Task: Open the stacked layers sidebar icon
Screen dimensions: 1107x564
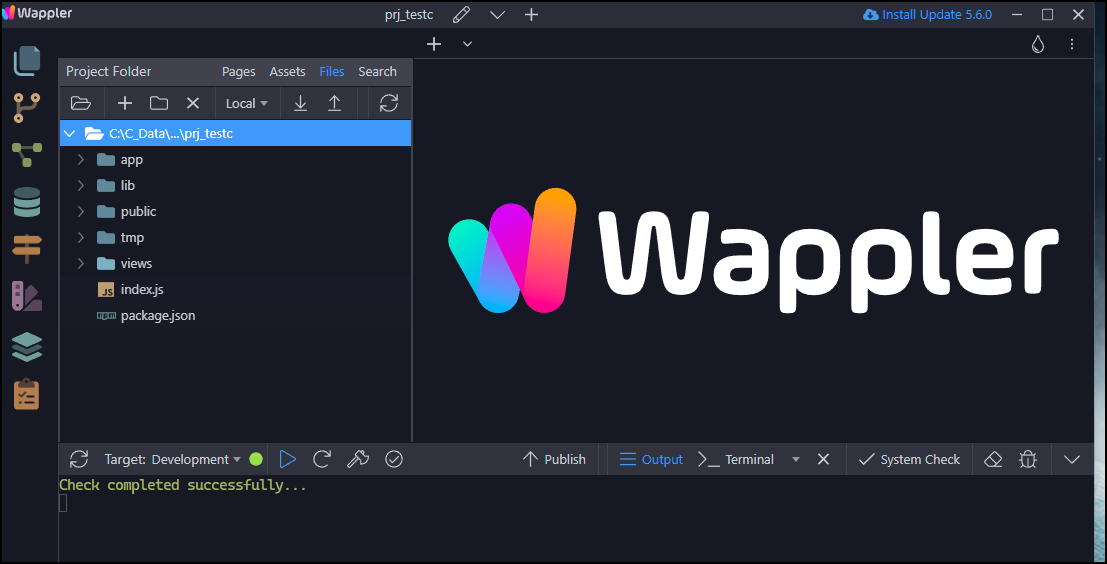Action: pyautogui.click(x=27, y=347)
